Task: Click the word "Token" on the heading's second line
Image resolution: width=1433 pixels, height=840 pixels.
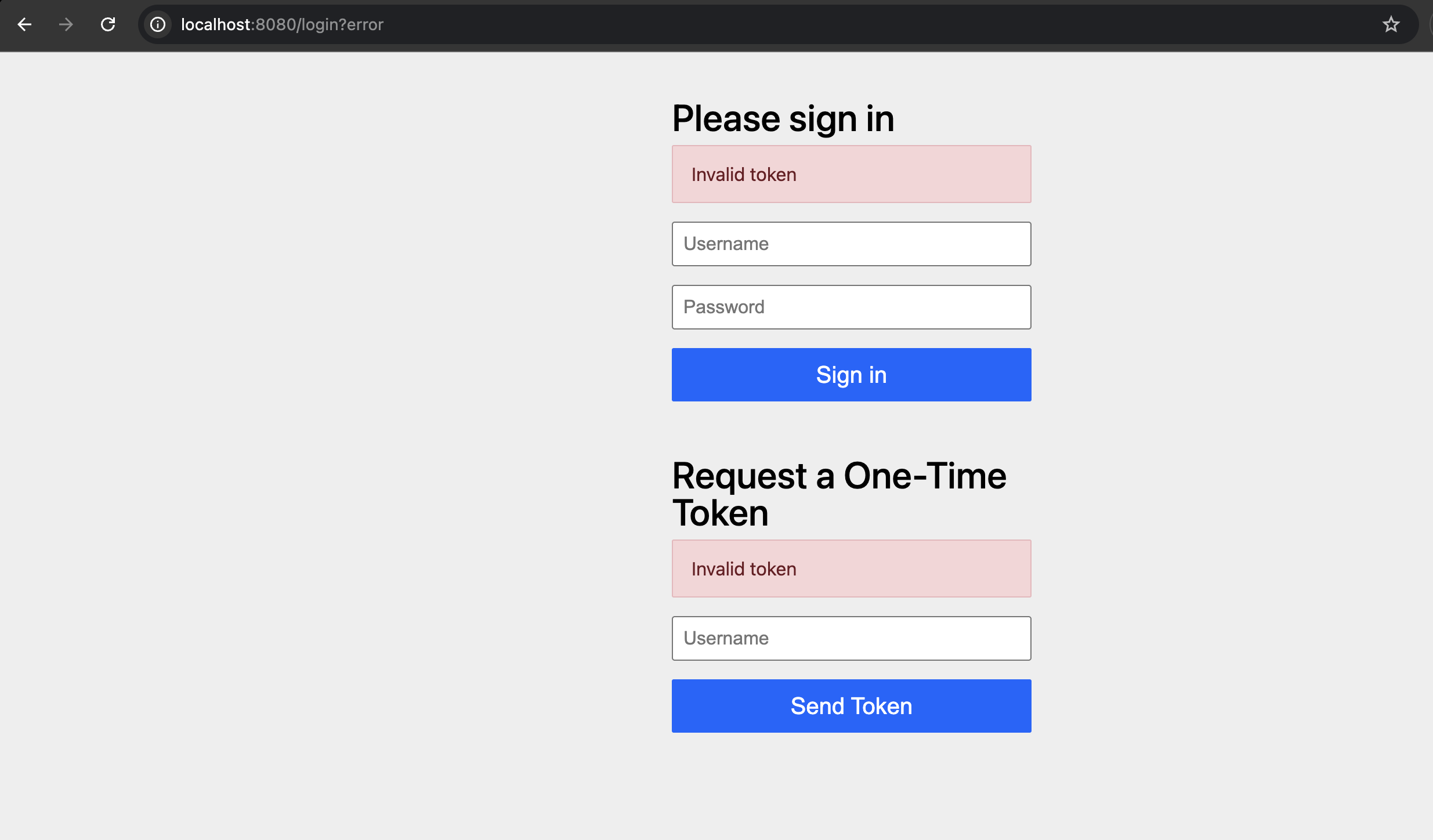Action: point(720,514)
